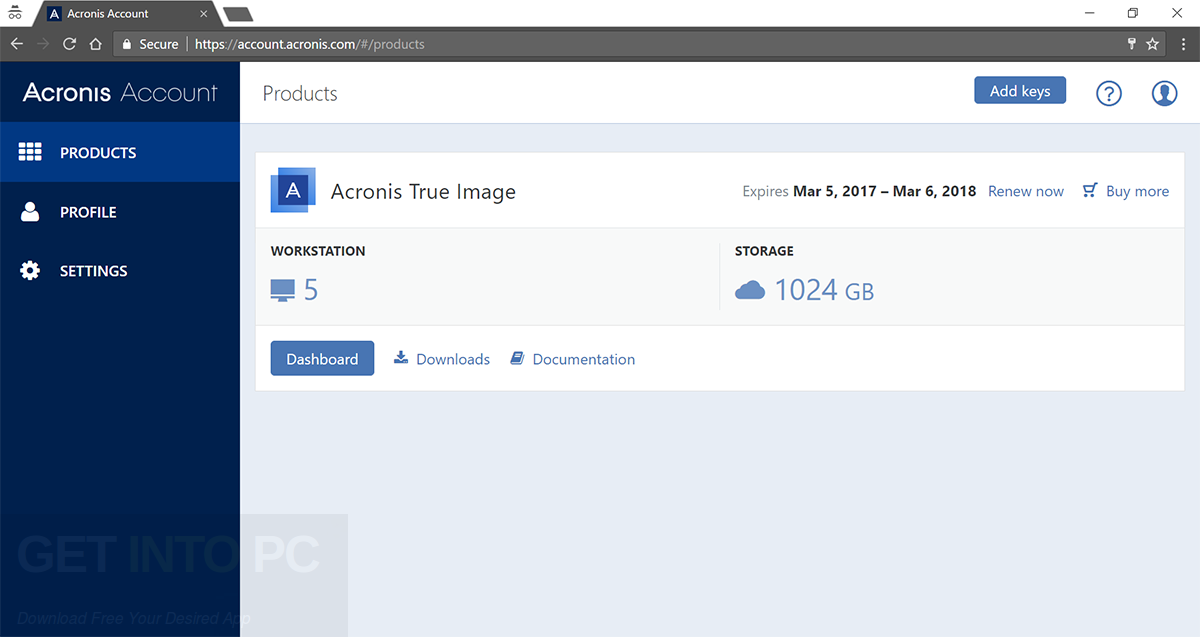Click the Secure label in address bar
The image size is (1200, 637).
tap(159, 44)
